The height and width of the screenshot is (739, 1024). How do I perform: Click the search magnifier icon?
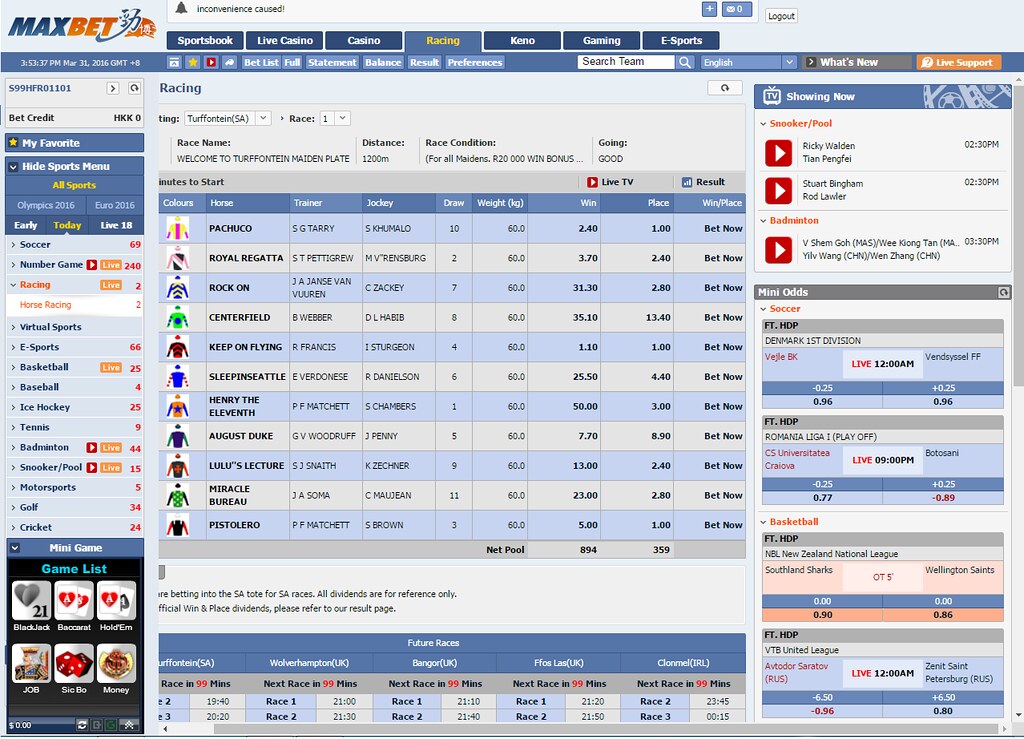(x=684, y=62)
